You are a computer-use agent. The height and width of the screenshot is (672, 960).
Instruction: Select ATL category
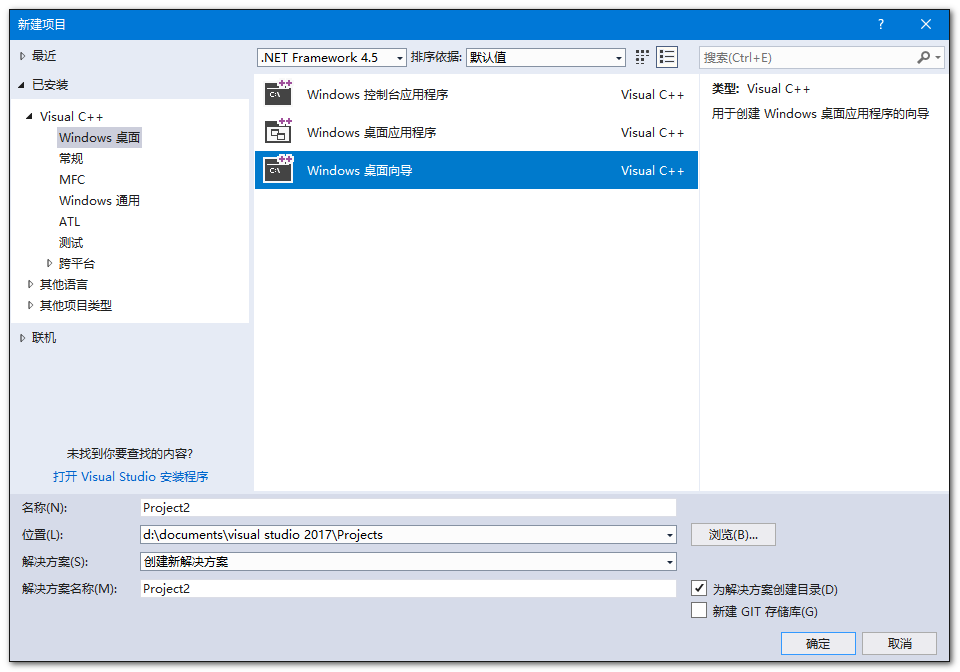(x=69, y=222)
